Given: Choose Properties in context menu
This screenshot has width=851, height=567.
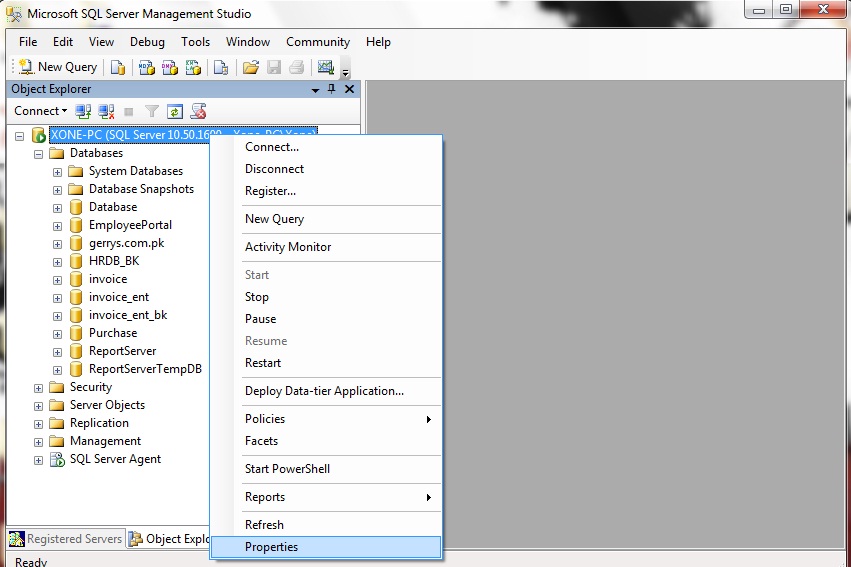Looking at the screenshot, I should click(x=326, y=547).
